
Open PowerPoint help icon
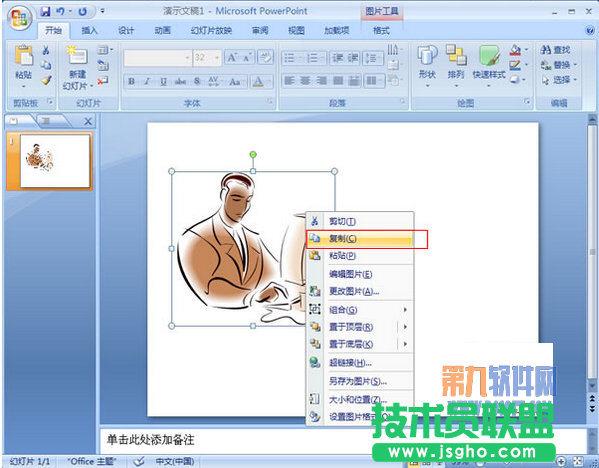[x=590, y=30]
